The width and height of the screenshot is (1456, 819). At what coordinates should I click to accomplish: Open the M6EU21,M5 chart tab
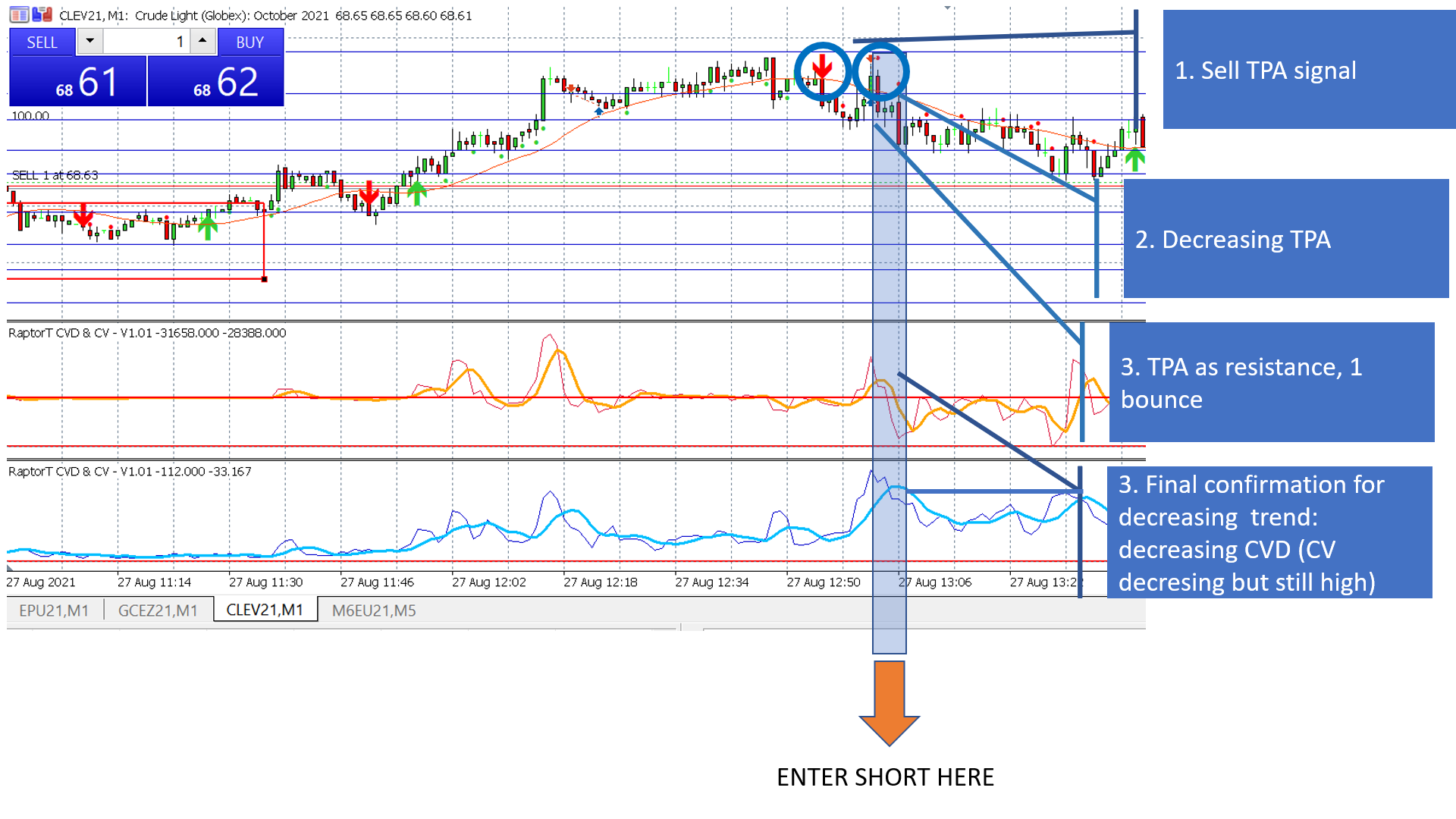(374, 610)
